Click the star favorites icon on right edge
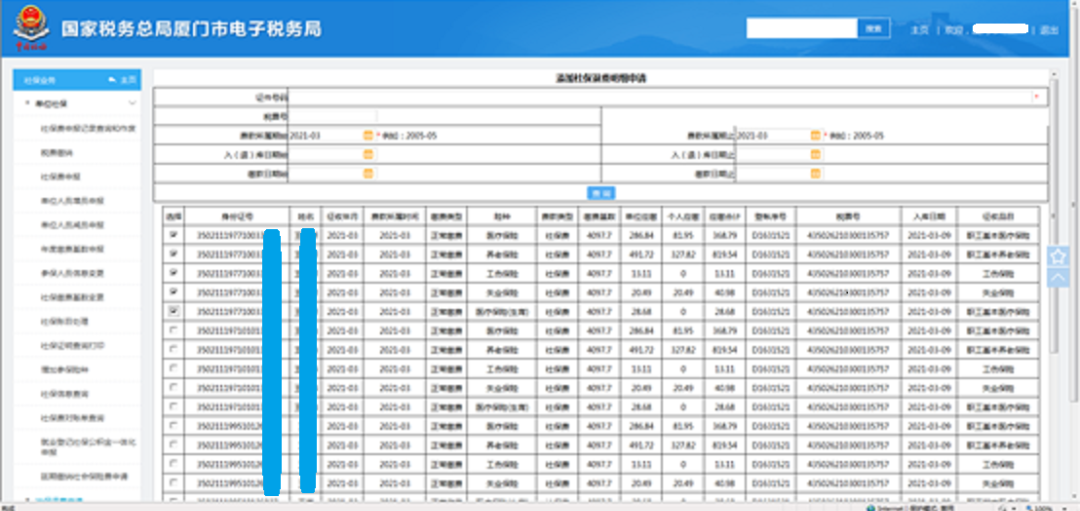Image resolution: width=1080 pixels, height=511 pixels. click(x=1058, y=256)
